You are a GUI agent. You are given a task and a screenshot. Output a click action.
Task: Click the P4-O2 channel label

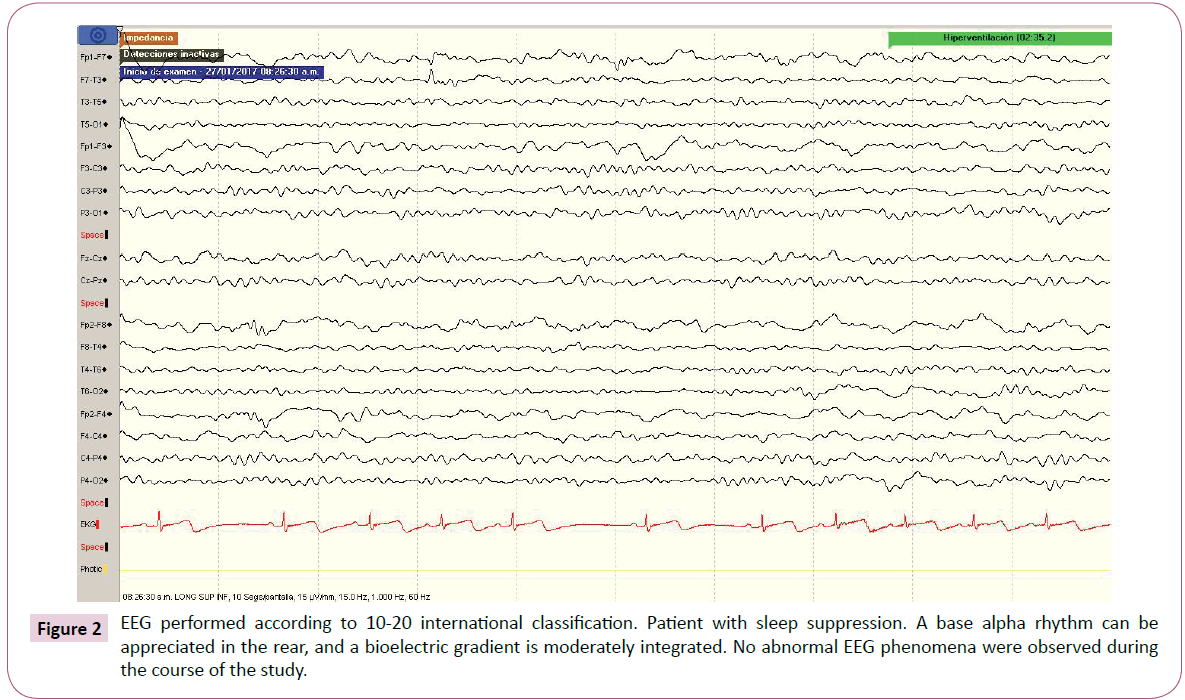coord(94,481)
